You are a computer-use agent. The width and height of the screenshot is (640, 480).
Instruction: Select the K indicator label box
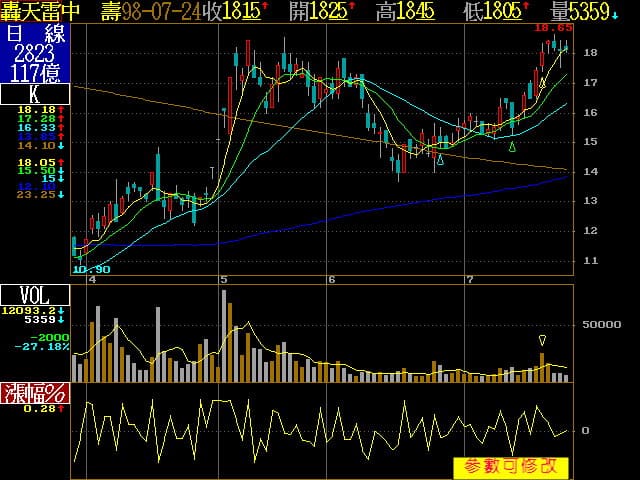pyautogui.click(x=35, y=95)
